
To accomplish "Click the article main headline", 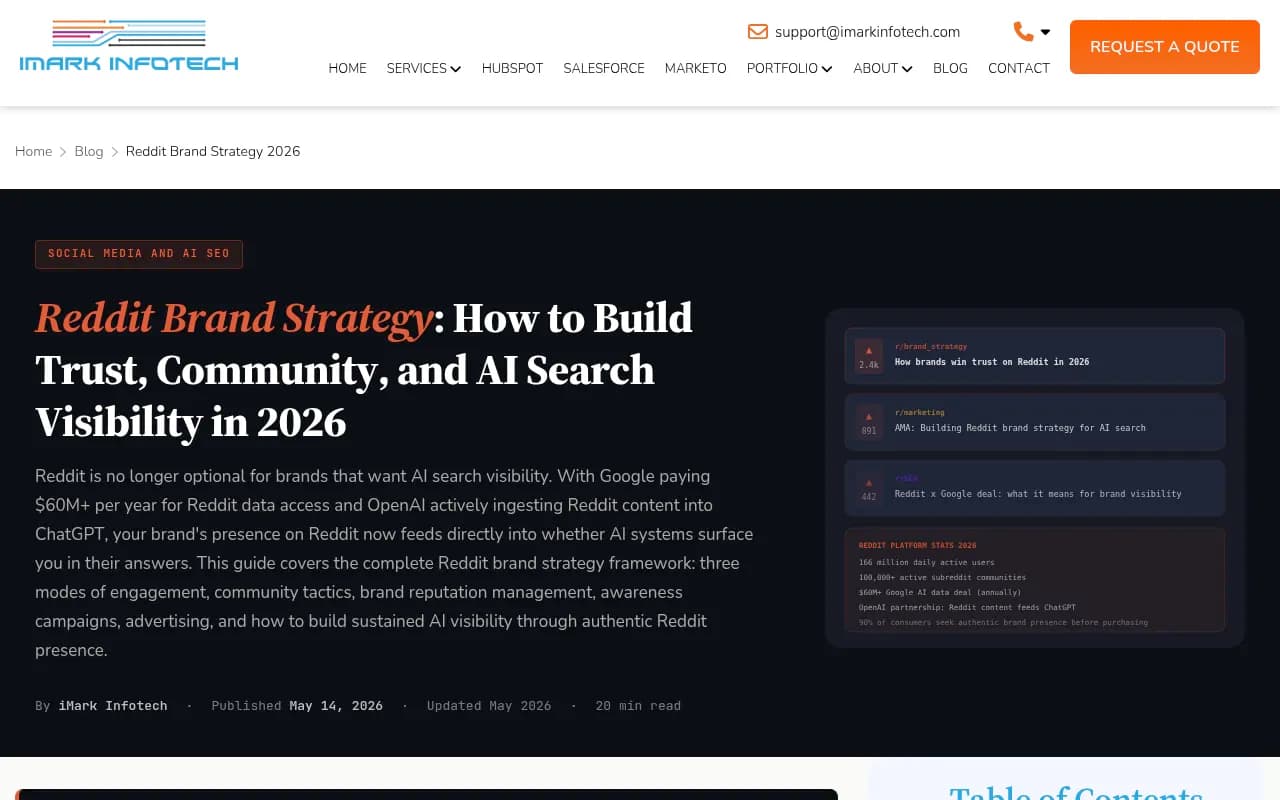I will tap(364, 370).
